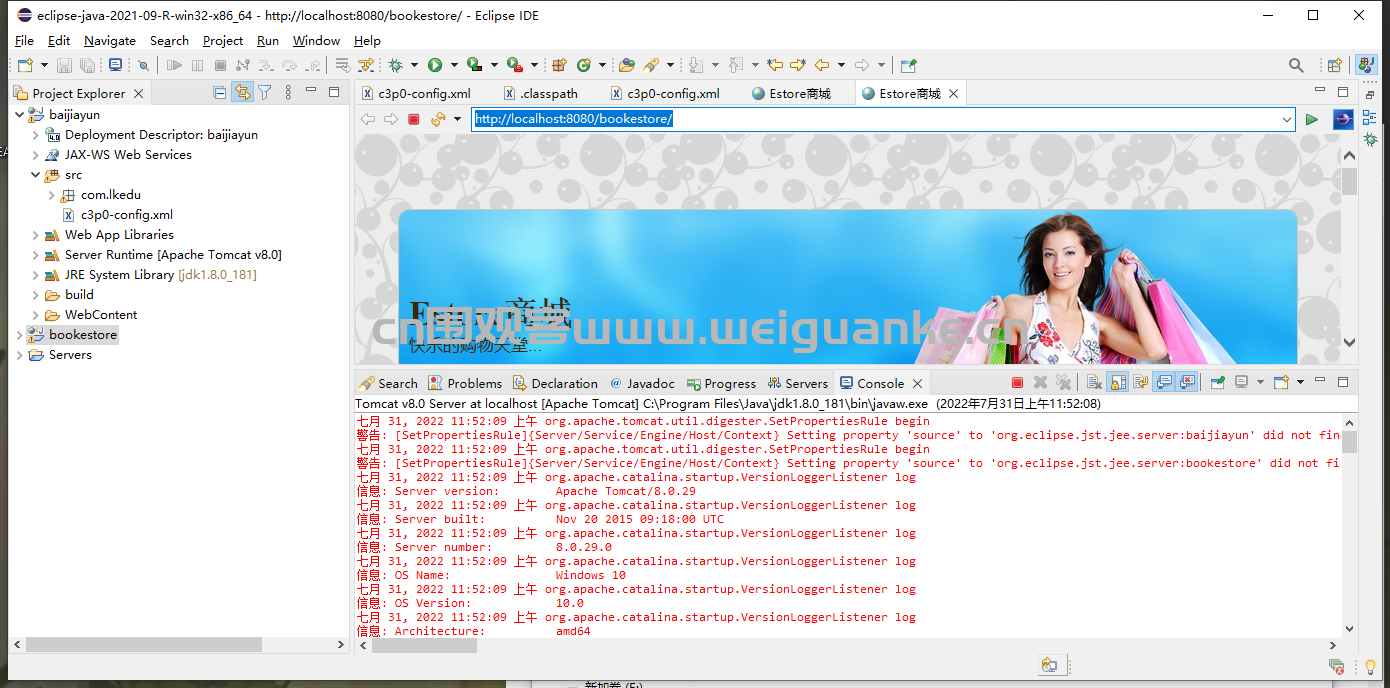This screenshot has height=688, width=1390.
Task: Switch to the .classpath editor tab
Action: point(540,93)
